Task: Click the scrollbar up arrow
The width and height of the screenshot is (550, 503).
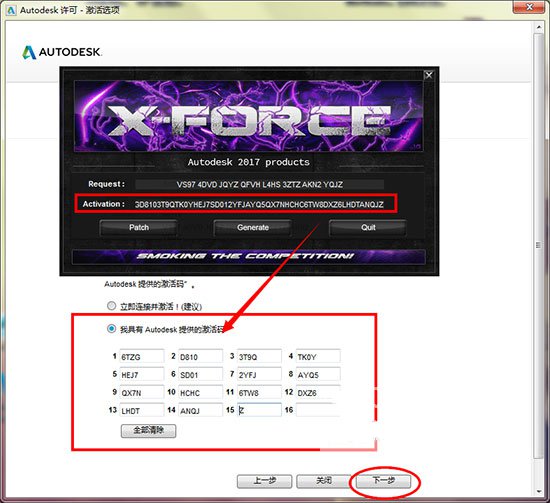Action: point(538,27)
